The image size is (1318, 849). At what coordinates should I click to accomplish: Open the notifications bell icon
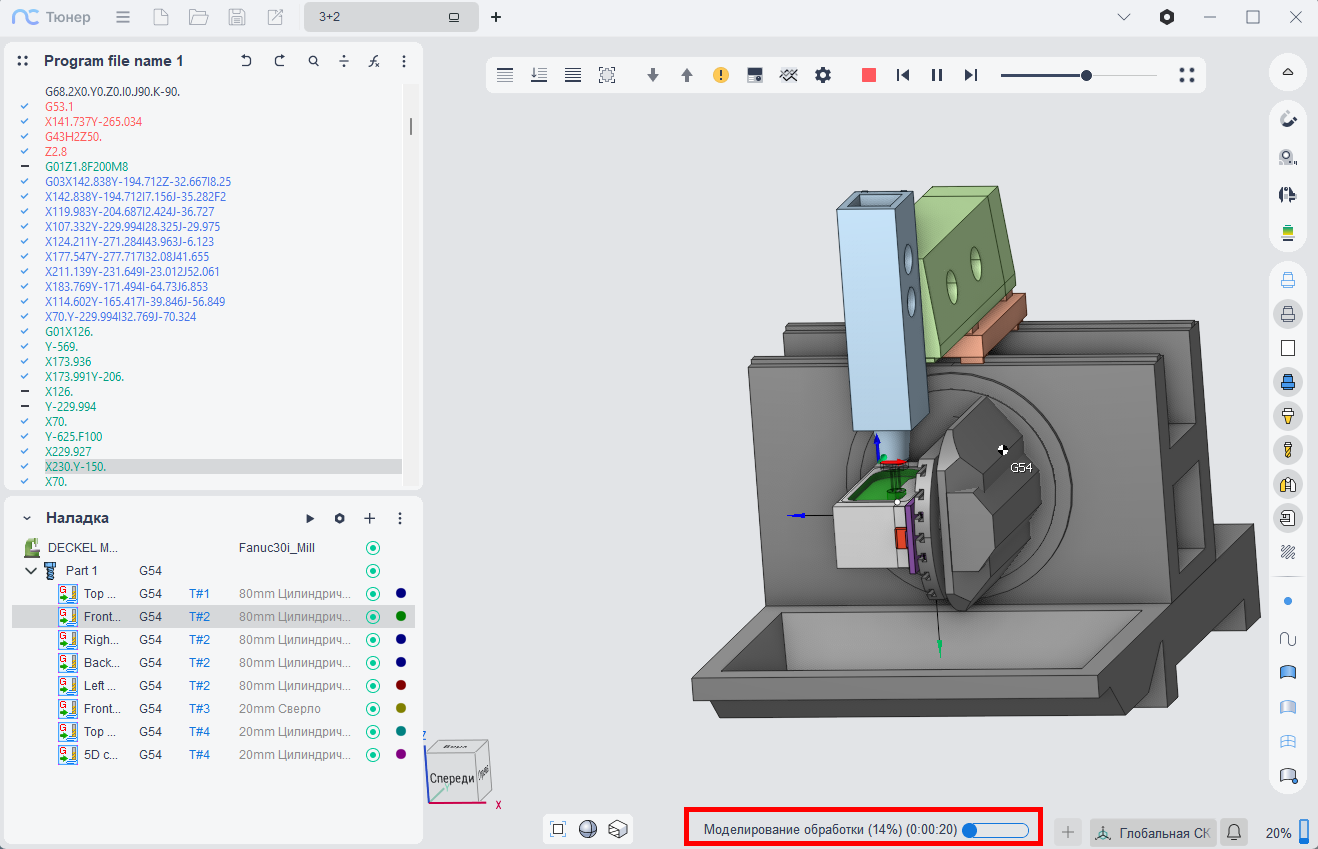1234,832
